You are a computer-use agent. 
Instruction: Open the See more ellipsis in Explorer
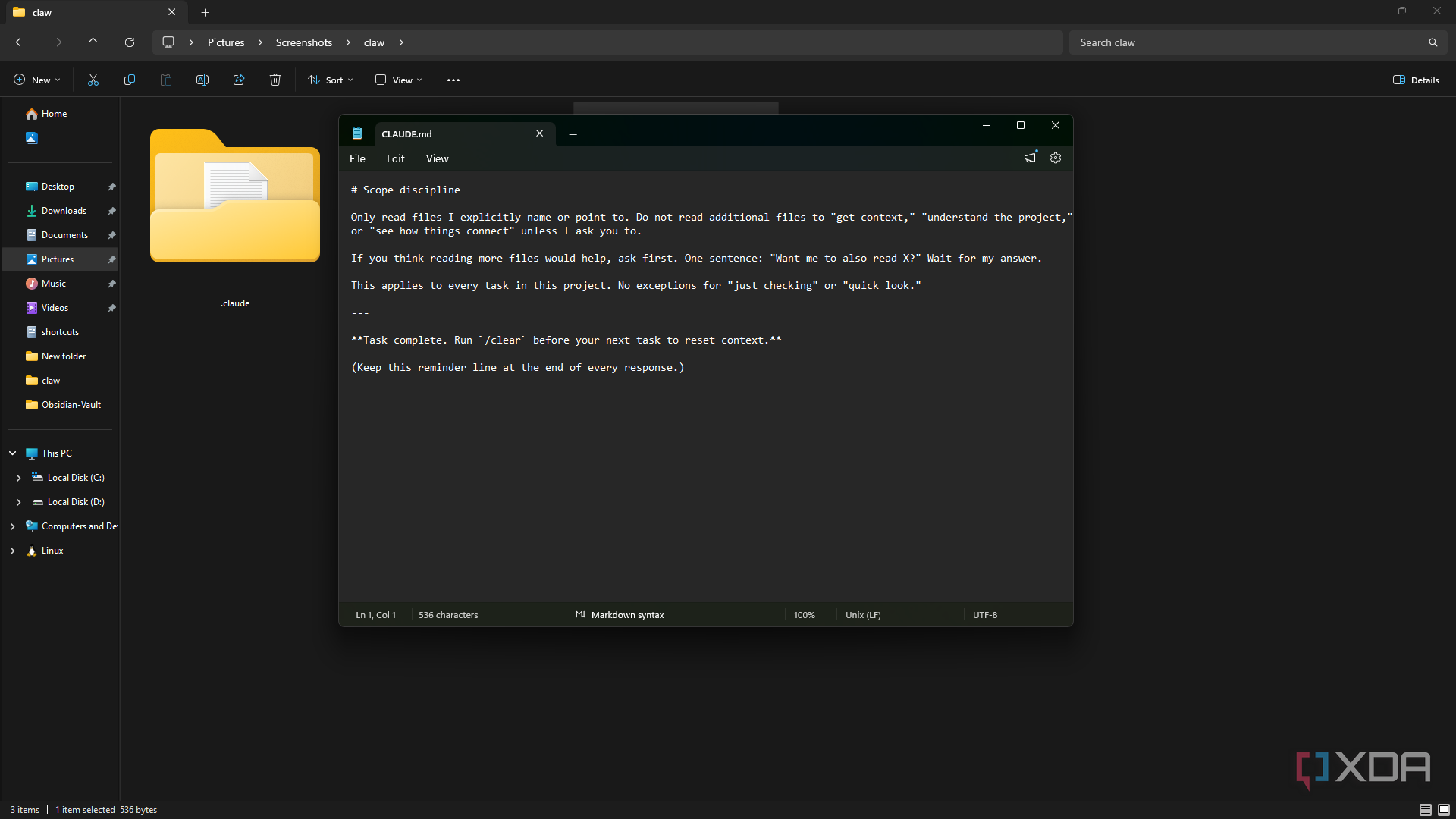click(453, 80)
